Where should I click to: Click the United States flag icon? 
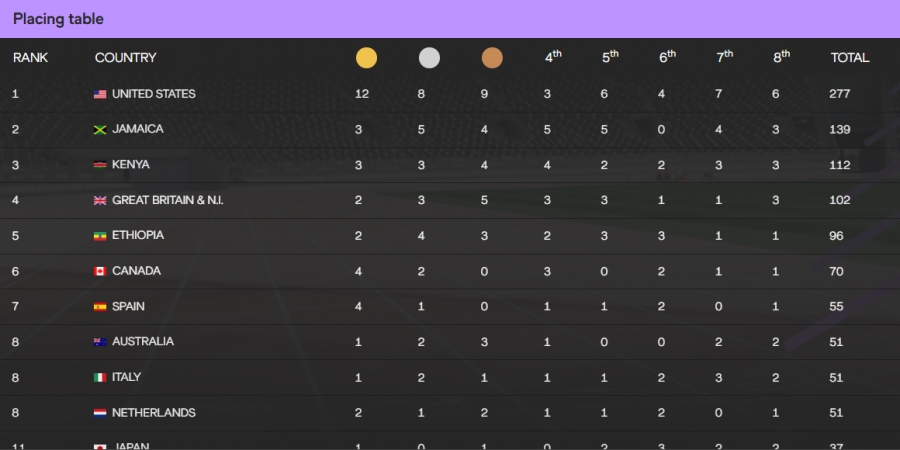click(x=100, y=94)
